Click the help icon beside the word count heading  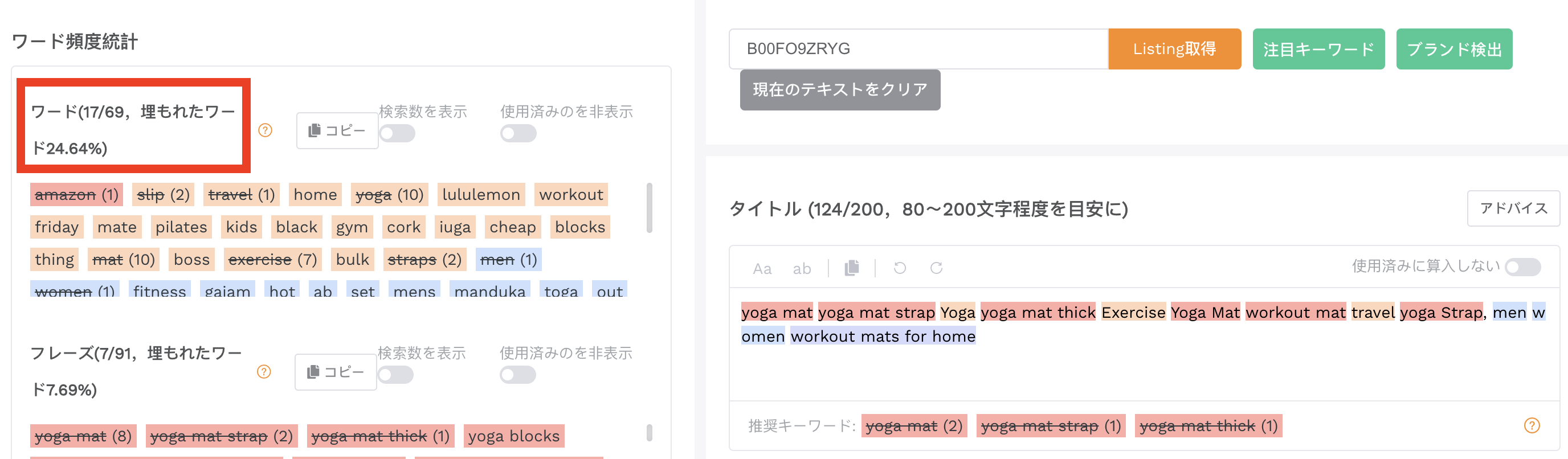[265, 130]
